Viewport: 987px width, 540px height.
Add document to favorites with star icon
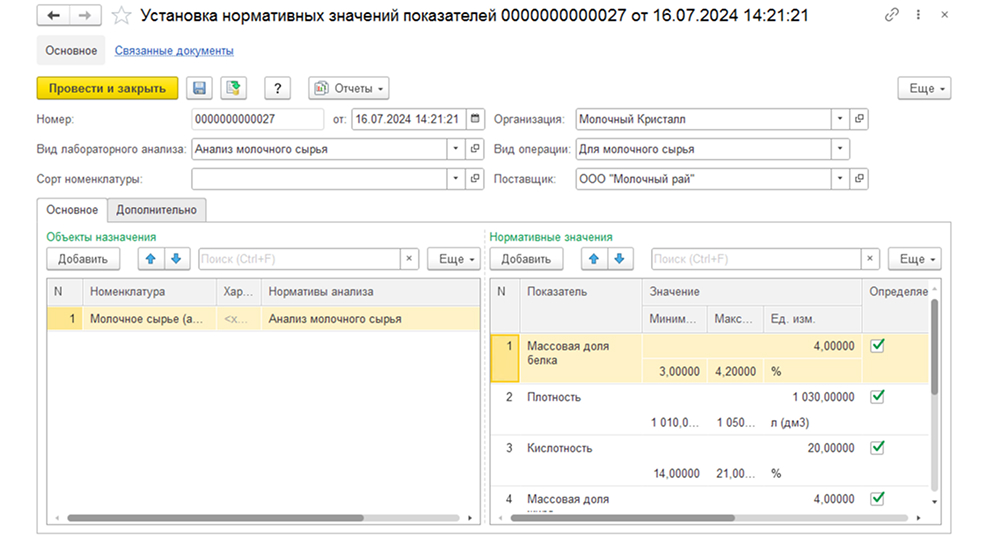pos(121,15)
